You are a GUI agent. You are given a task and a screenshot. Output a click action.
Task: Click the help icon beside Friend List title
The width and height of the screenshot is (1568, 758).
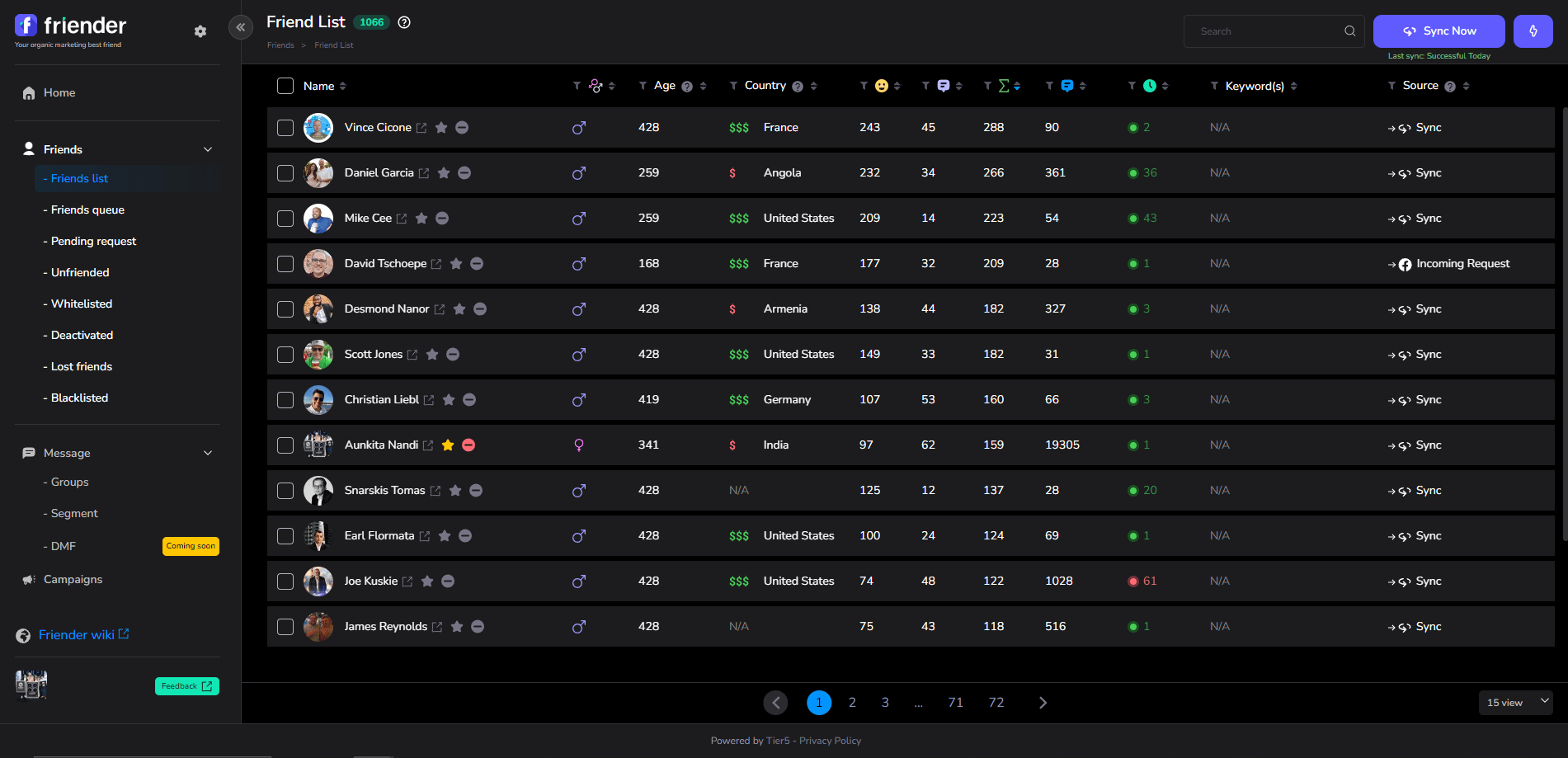point(404,22)
